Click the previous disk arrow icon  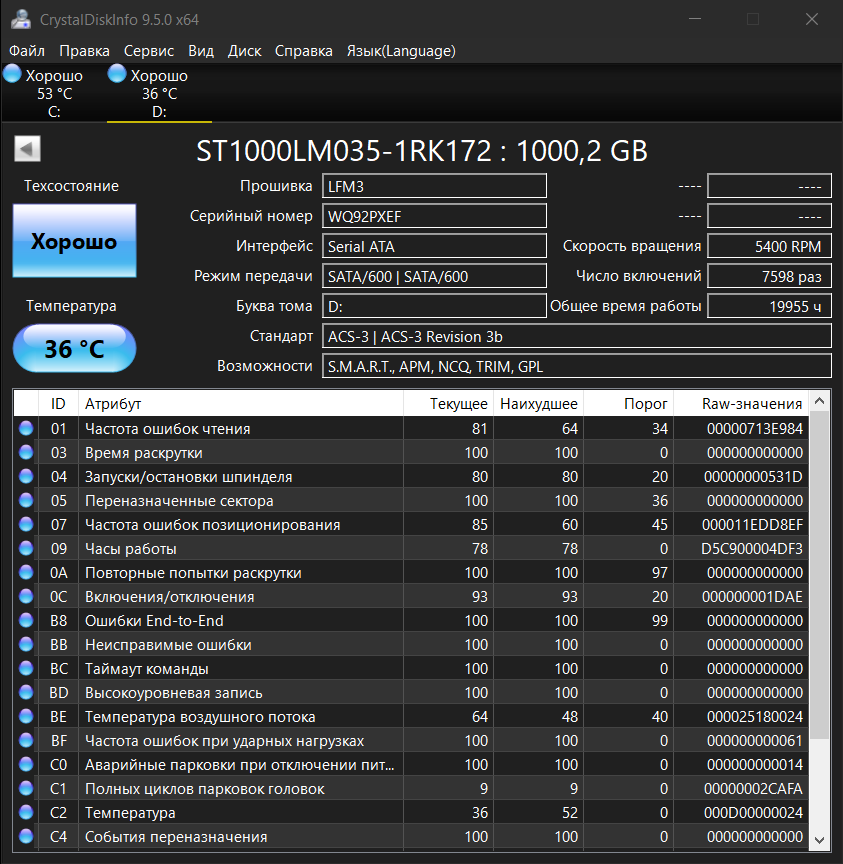click(27, 149)
